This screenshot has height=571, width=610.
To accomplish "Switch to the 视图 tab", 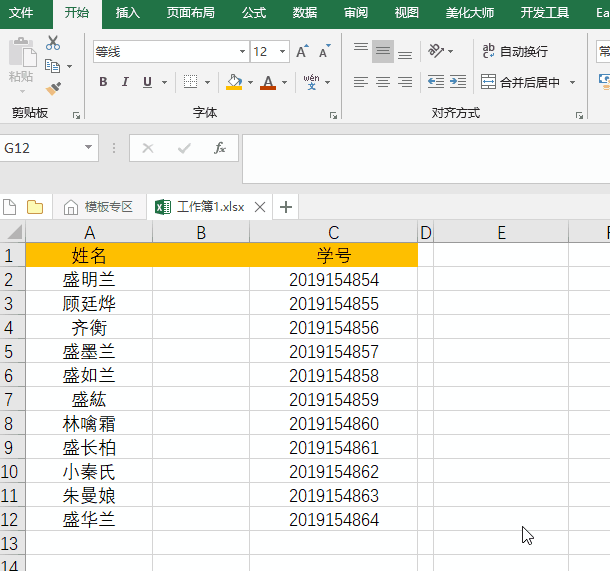I will 407,13.
